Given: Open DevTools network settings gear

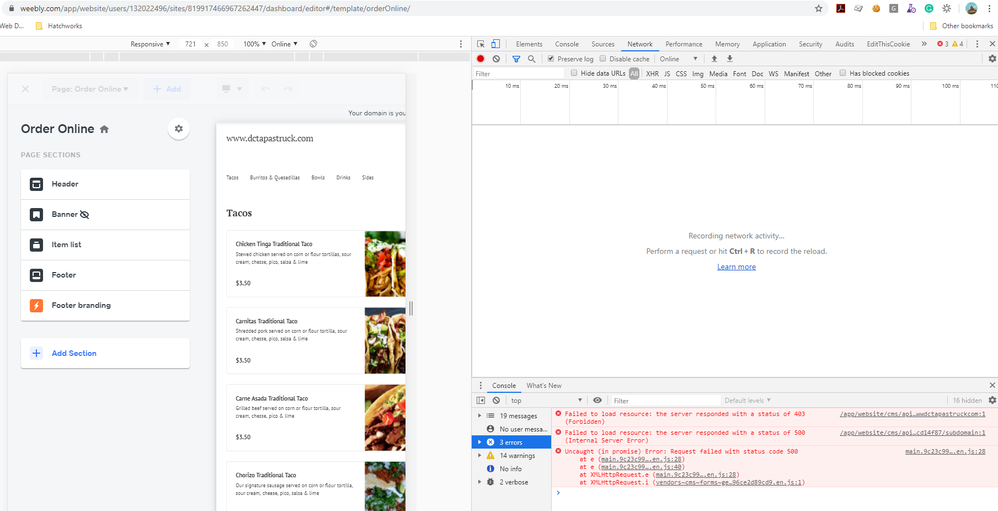Looking at the screenshot, I should coord(991,59).
